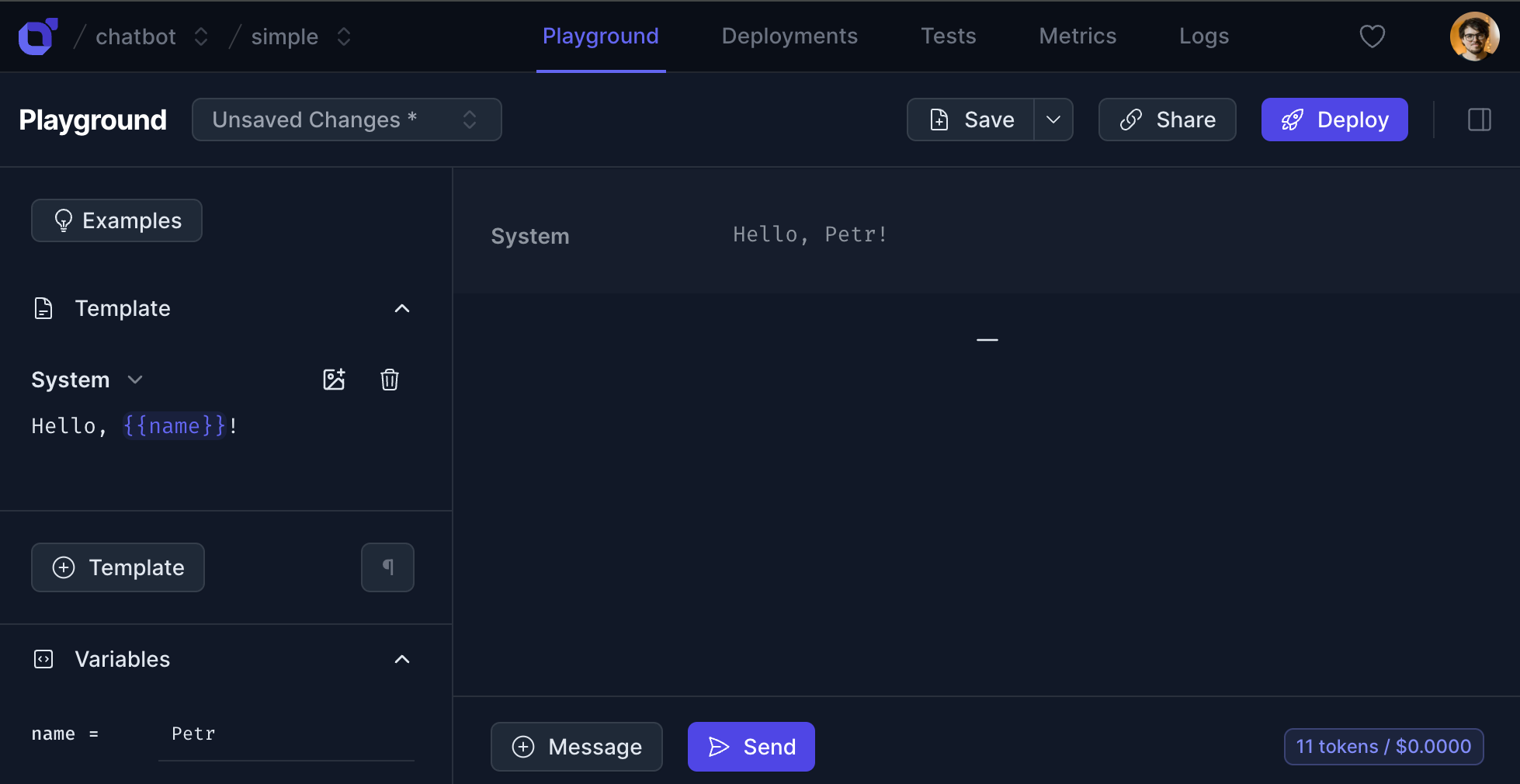
Task: Click the 11 tokens cost badge
Action: point(1383,747)
